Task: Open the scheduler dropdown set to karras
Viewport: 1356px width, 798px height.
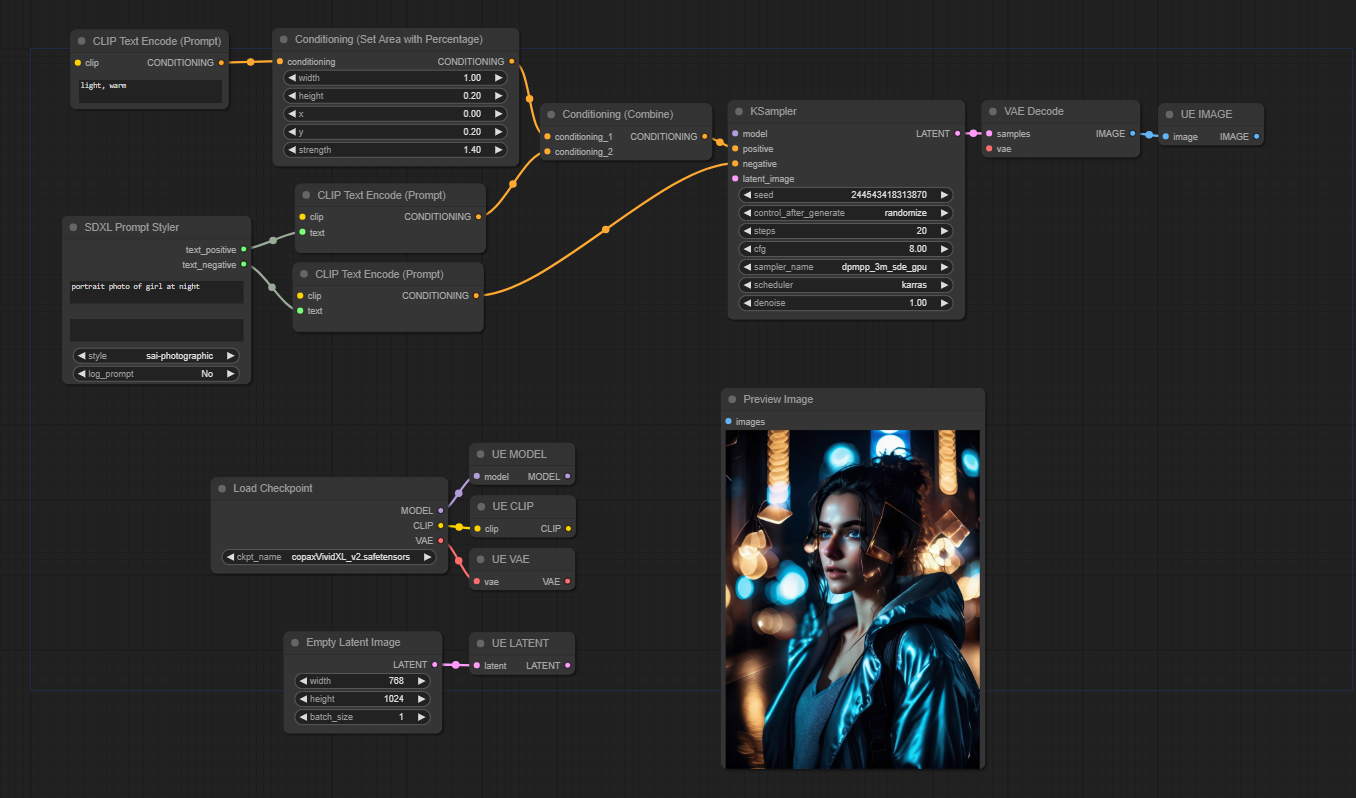Action: pyautogui.click(x=845, y=285)
